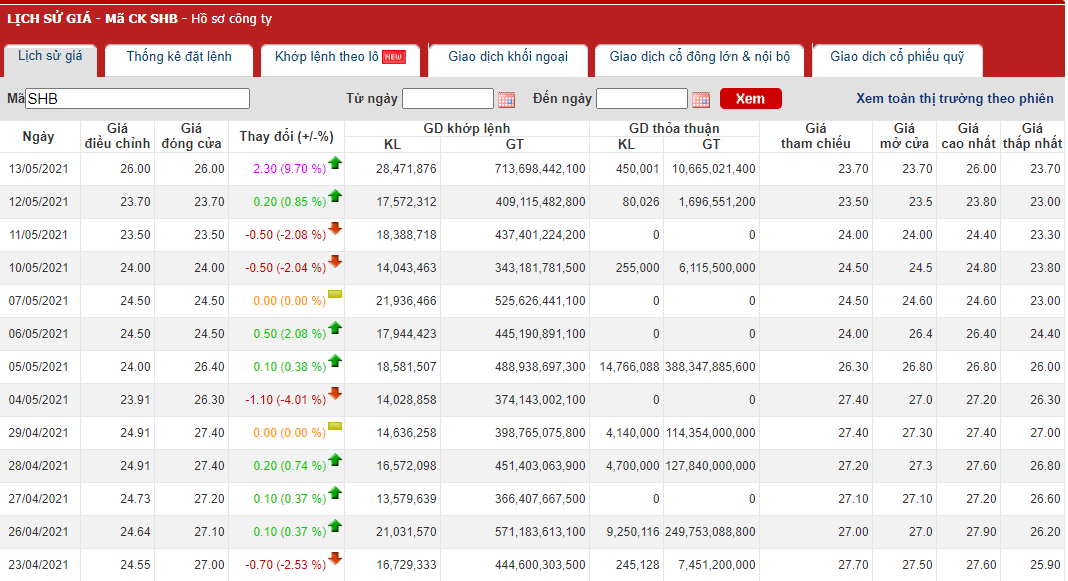Open calendar picker for Đến ngày

pos(700,99)
